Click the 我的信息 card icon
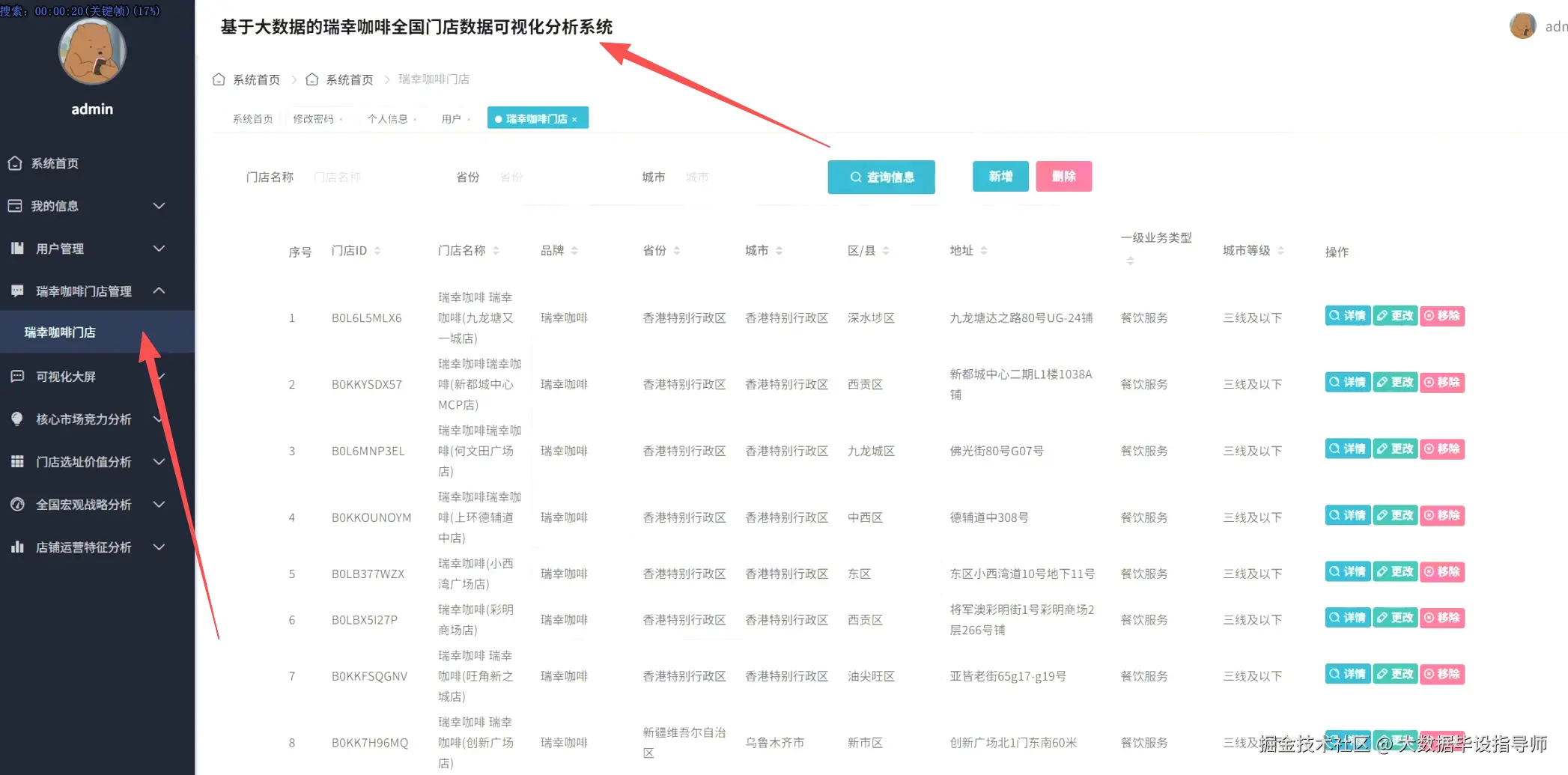 (x=15, y=206)
